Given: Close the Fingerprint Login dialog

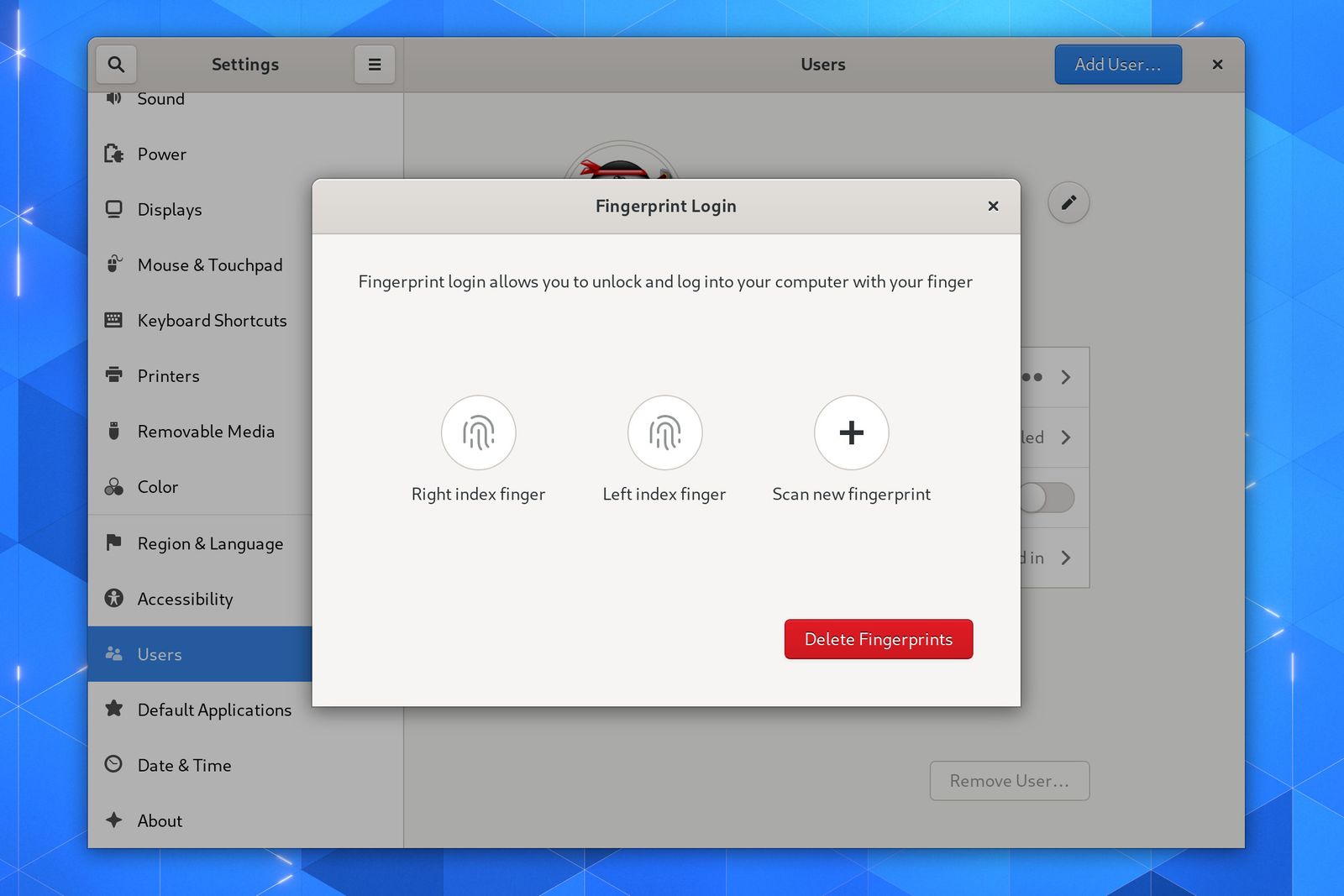Looking at the screenshot, I should (x=993, y=206).
